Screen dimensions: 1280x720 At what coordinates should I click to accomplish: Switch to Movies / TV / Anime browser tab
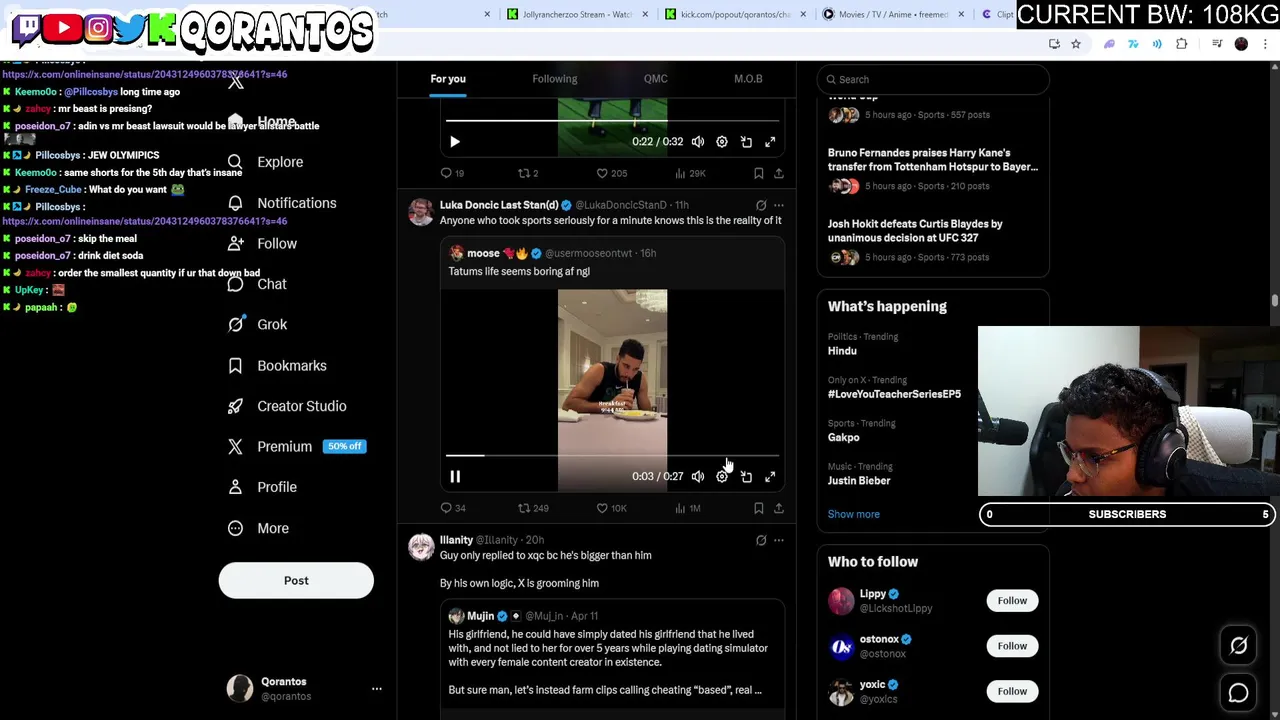pyautogui.click(x=892, y=14)
